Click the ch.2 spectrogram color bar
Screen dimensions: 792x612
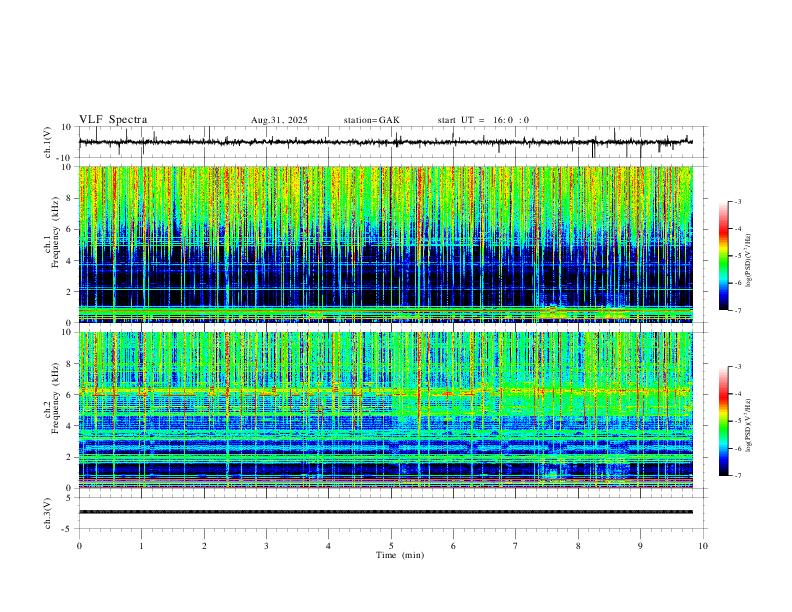click(x=724, y=421)
